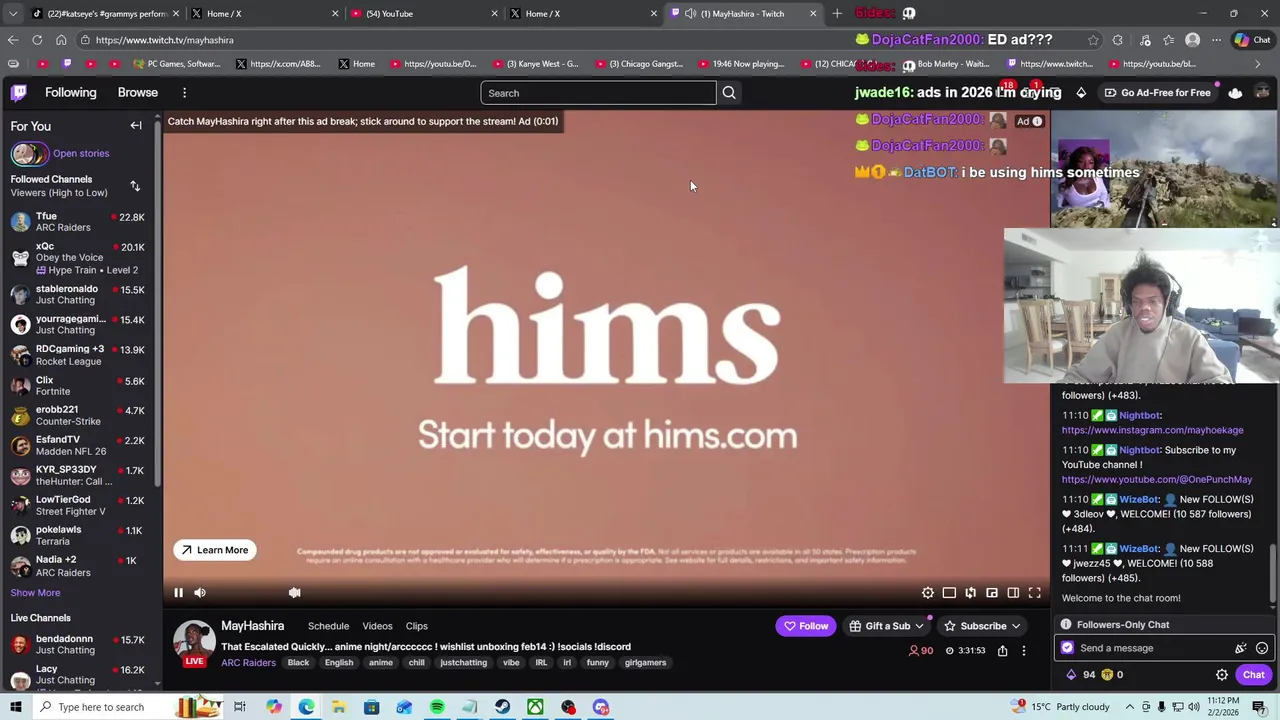Open Steam from taskbar
The image size is (1280, 720).
tap(502, 708)
